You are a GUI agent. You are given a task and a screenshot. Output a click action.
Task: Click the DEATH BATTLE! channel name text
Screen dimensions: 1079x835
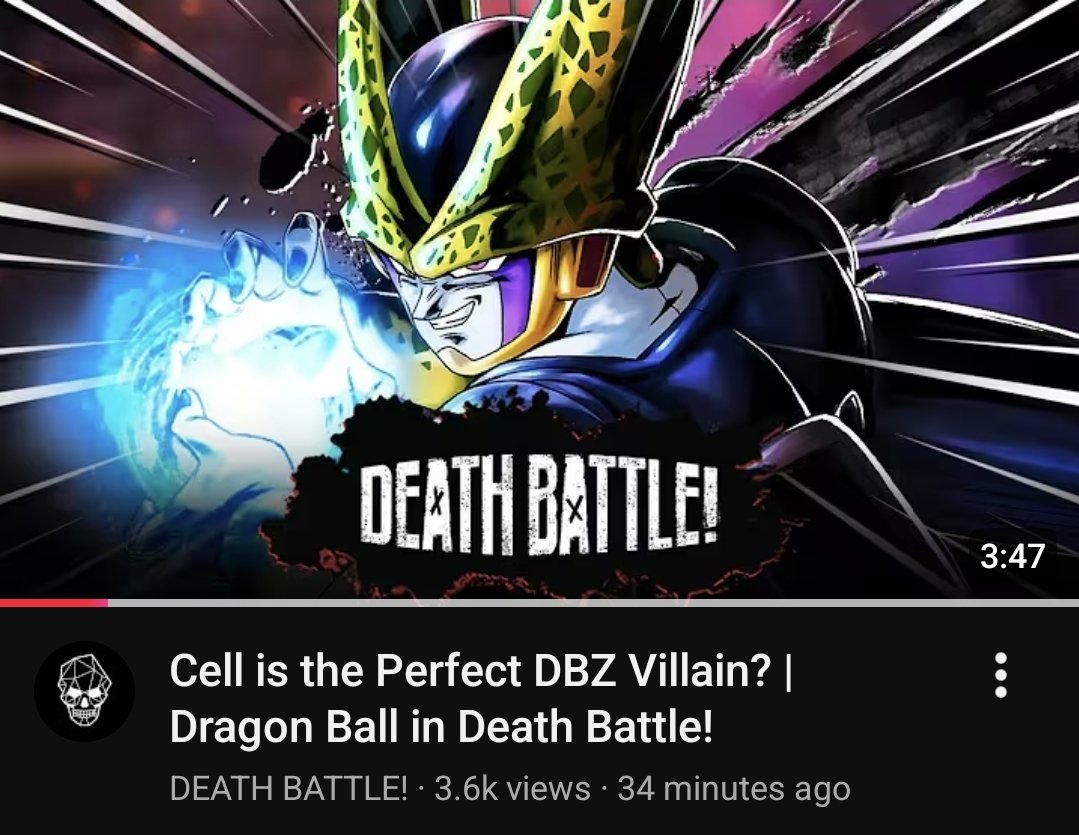[x=288, y=788]
